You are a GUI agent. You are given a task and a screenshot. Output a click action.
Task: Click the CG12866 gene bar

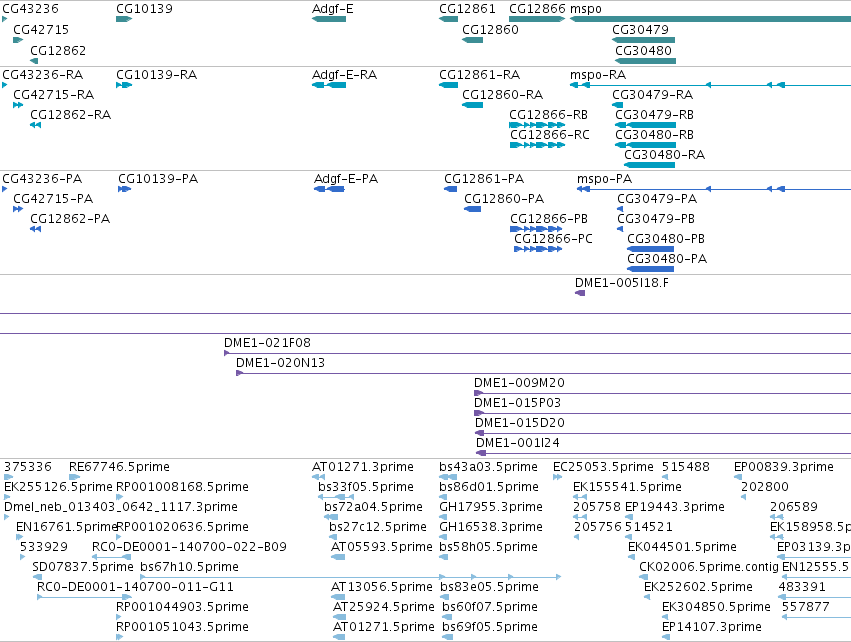pos(537,19)
